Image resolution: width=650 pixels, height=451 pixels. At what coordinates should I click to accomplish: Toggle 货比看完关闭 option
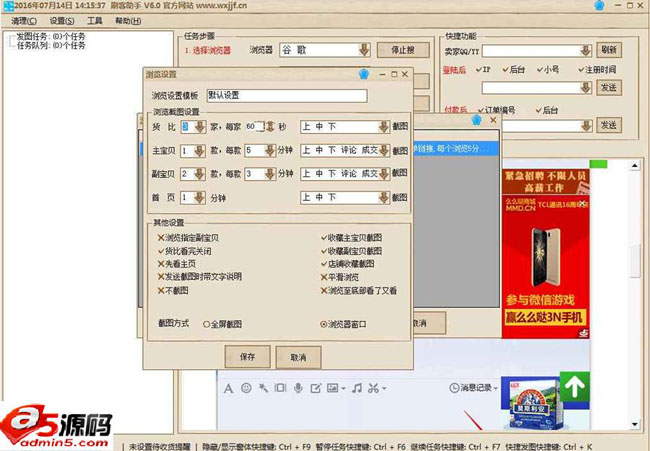tap(184, 251)
